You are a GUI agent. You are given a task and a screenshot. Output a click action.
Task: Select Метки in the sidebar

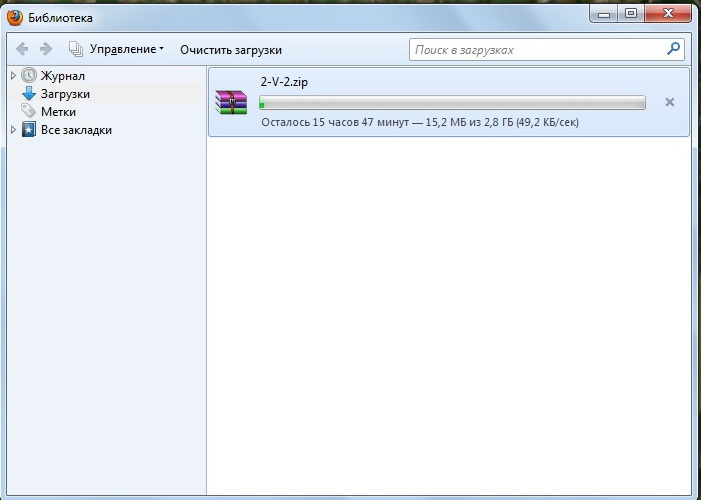pos(58,112)
